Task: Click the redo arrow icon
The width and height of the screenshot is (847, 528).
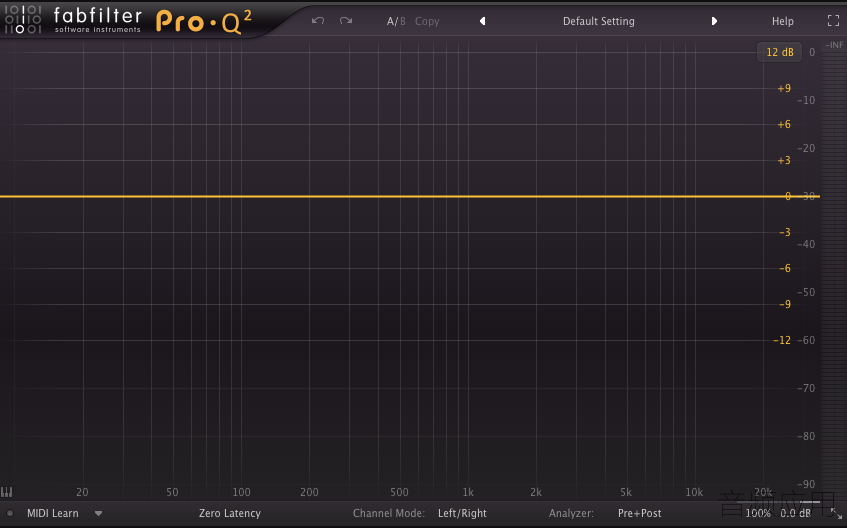Action: pos(346,21)
